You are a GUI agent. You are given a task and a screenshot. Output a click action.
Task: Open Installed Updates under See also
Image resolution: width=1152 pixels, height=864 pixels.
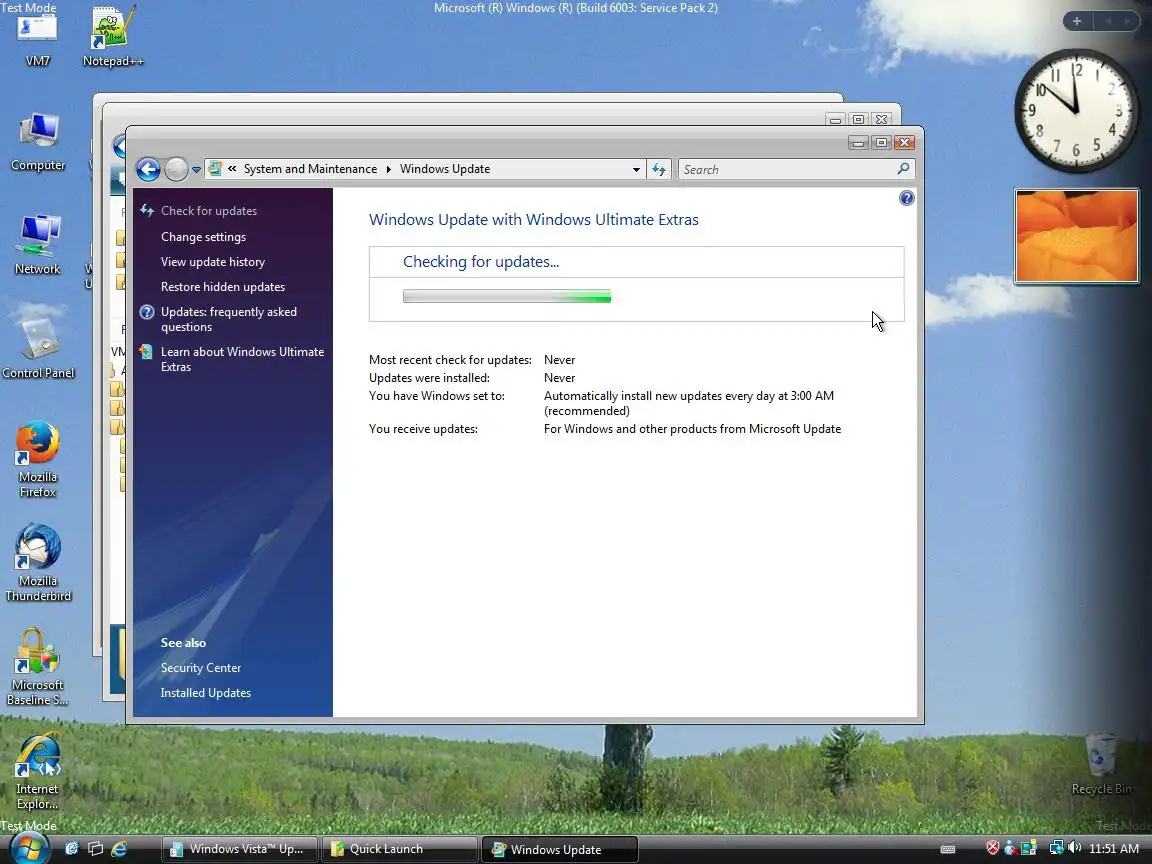tap(206, 693)
